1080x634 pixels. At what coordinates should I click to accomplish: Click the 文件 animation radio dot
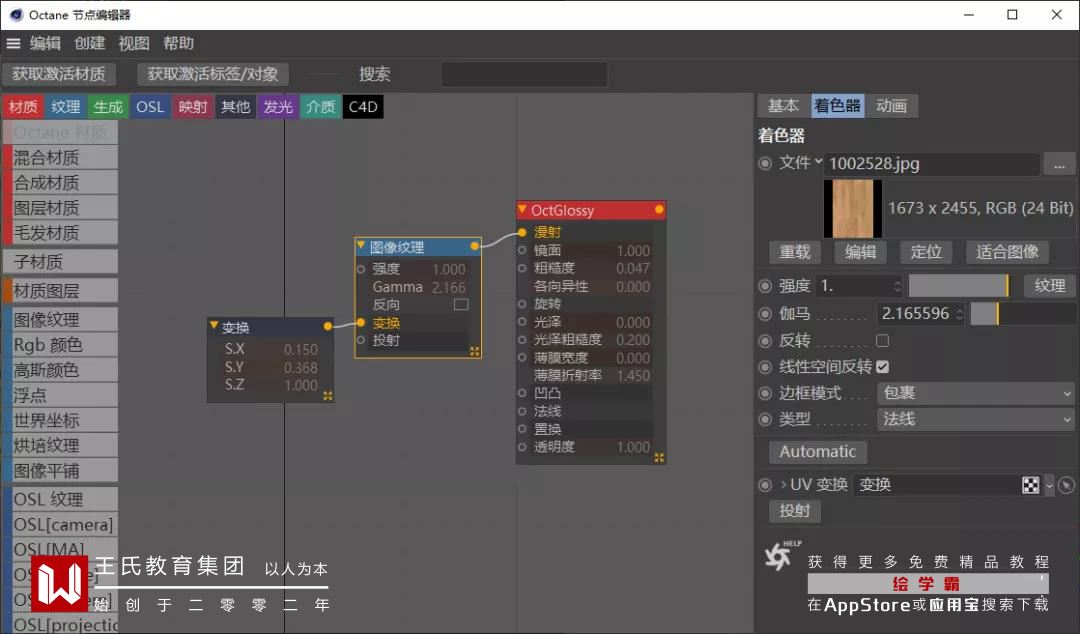tap(765, 163)
